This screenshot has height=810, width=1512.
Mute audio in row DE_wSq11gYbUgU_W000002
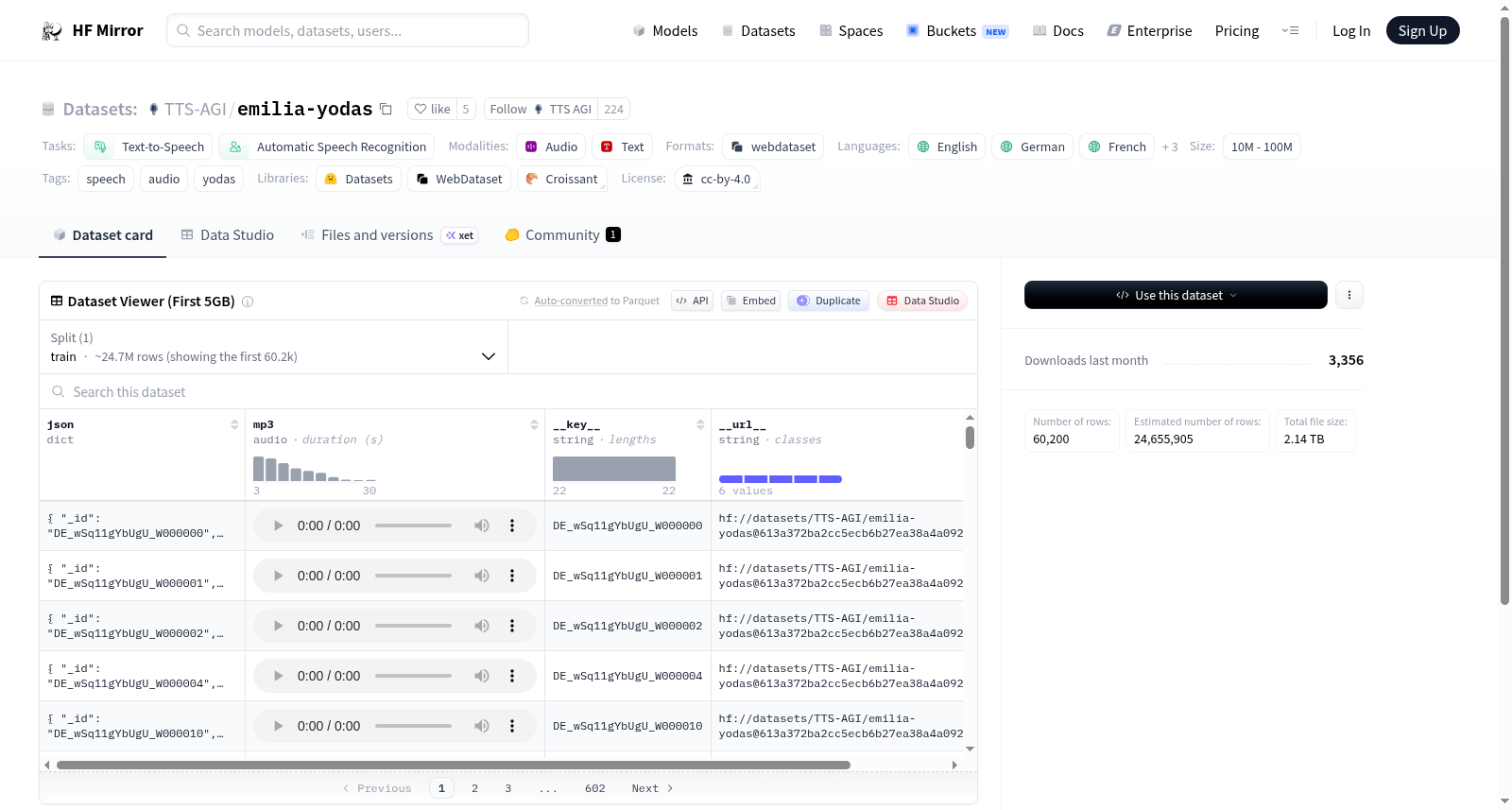(x=482, y=626)
